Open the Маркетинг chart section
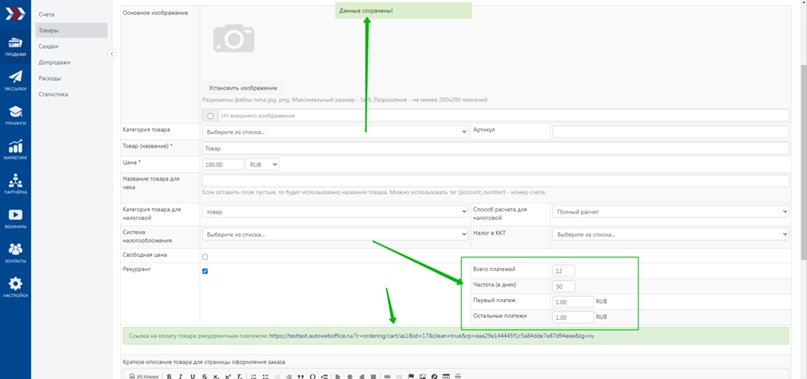 pos(15,149)
